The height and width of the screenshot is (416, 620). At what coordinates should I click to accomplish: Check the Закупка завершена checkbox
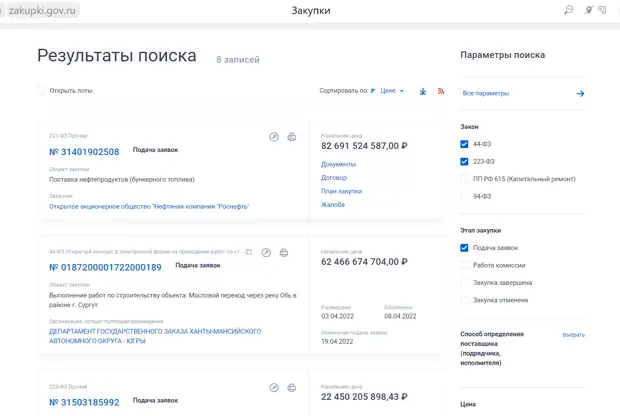464,282
